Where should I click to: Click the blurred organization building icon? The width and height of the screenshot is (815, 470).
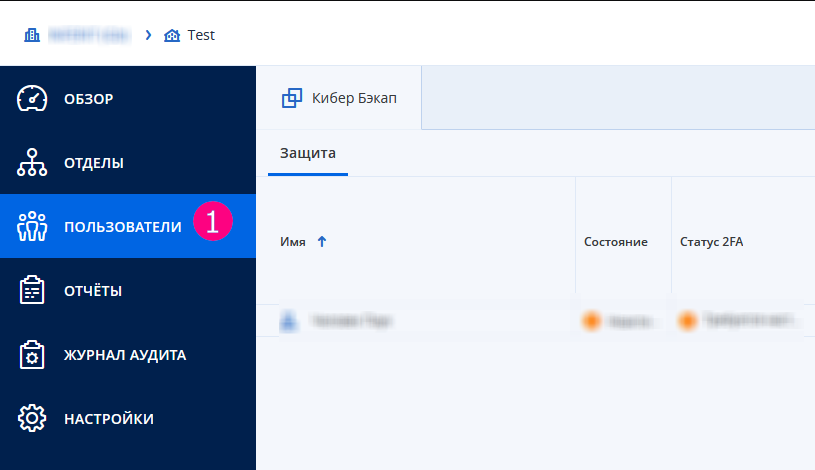32,35
